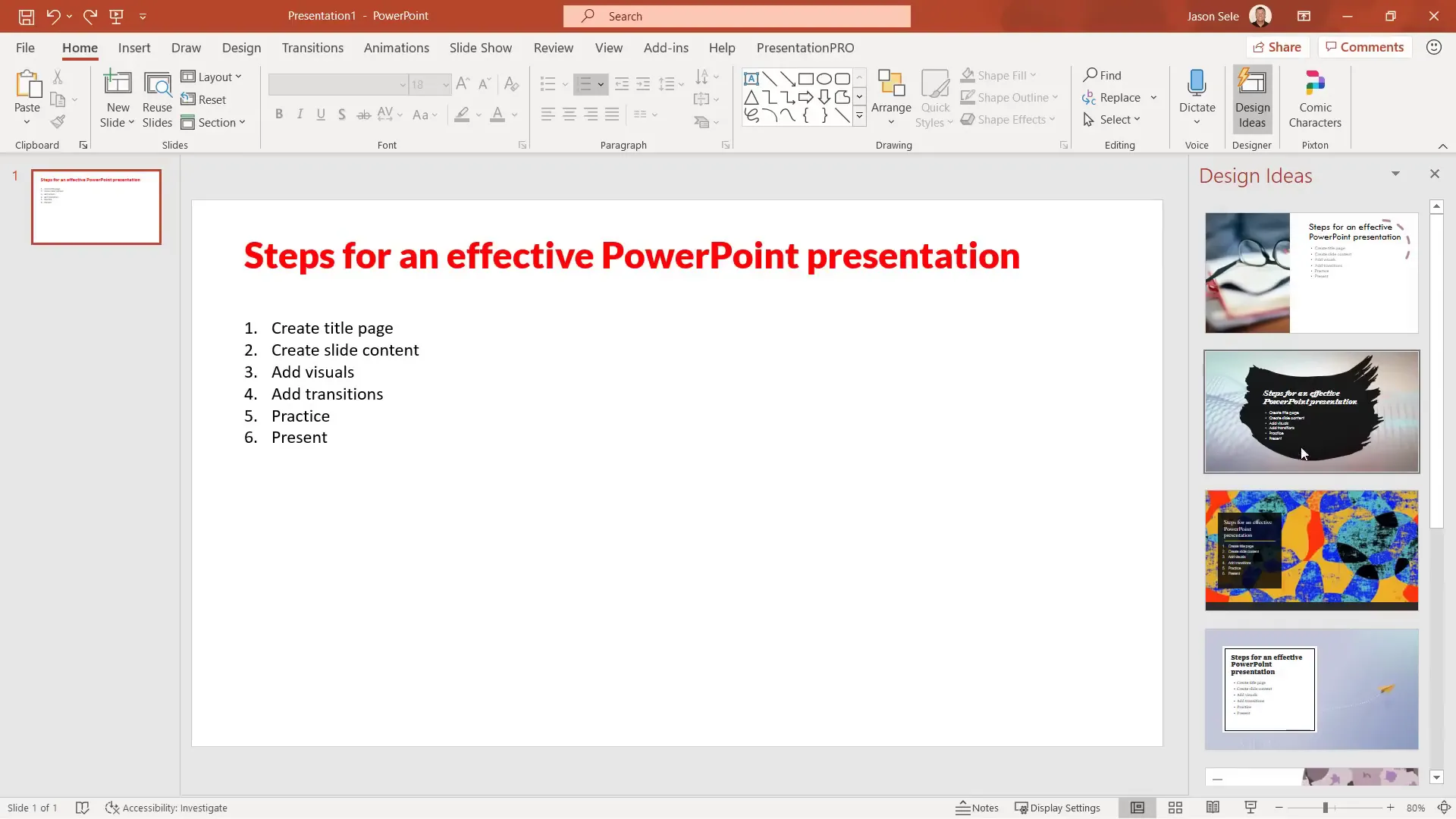This screenshot has width=1456, height=819.
Task: Switch to the Transitions tab
Action: pyautogui.click(x=312, y=47)
